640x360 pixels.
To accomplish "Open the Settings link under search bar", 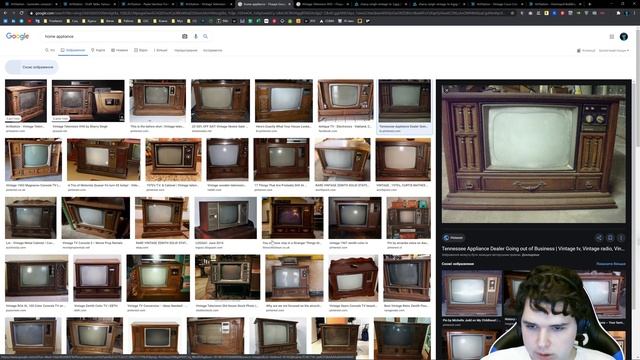I will (x=186, y=50).
